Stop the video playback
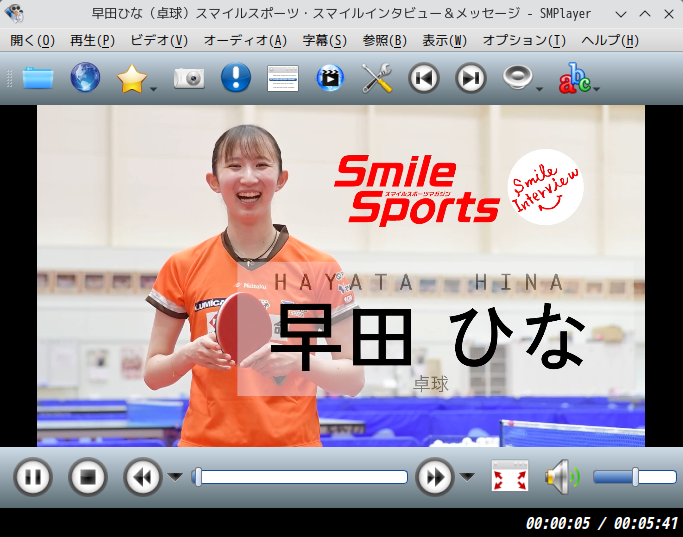Image resolution: width=683 pixels, height=537 pixels. (x=88, y=477)
